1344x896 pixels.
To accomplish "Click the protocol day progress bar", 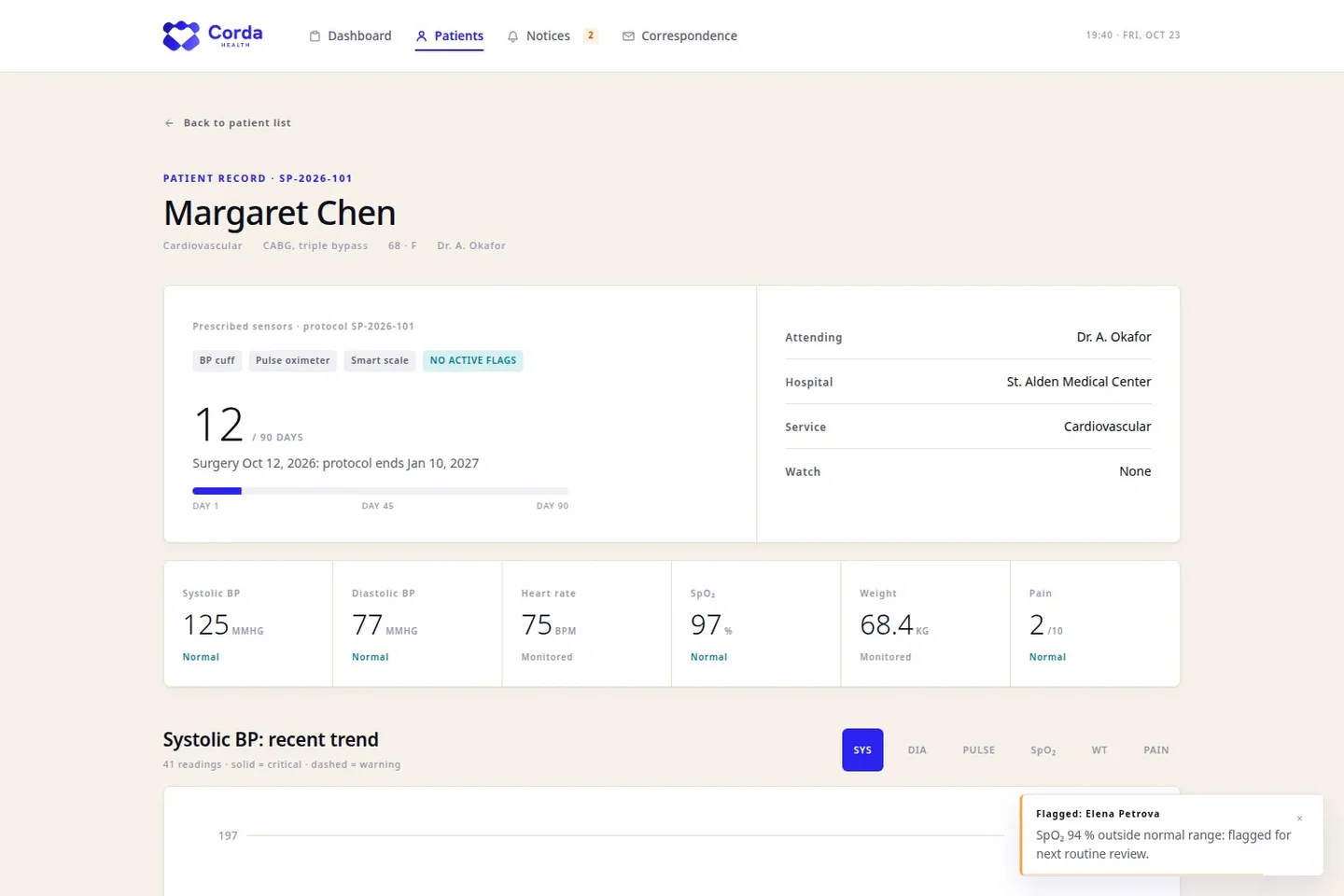I will click(380, 491).
